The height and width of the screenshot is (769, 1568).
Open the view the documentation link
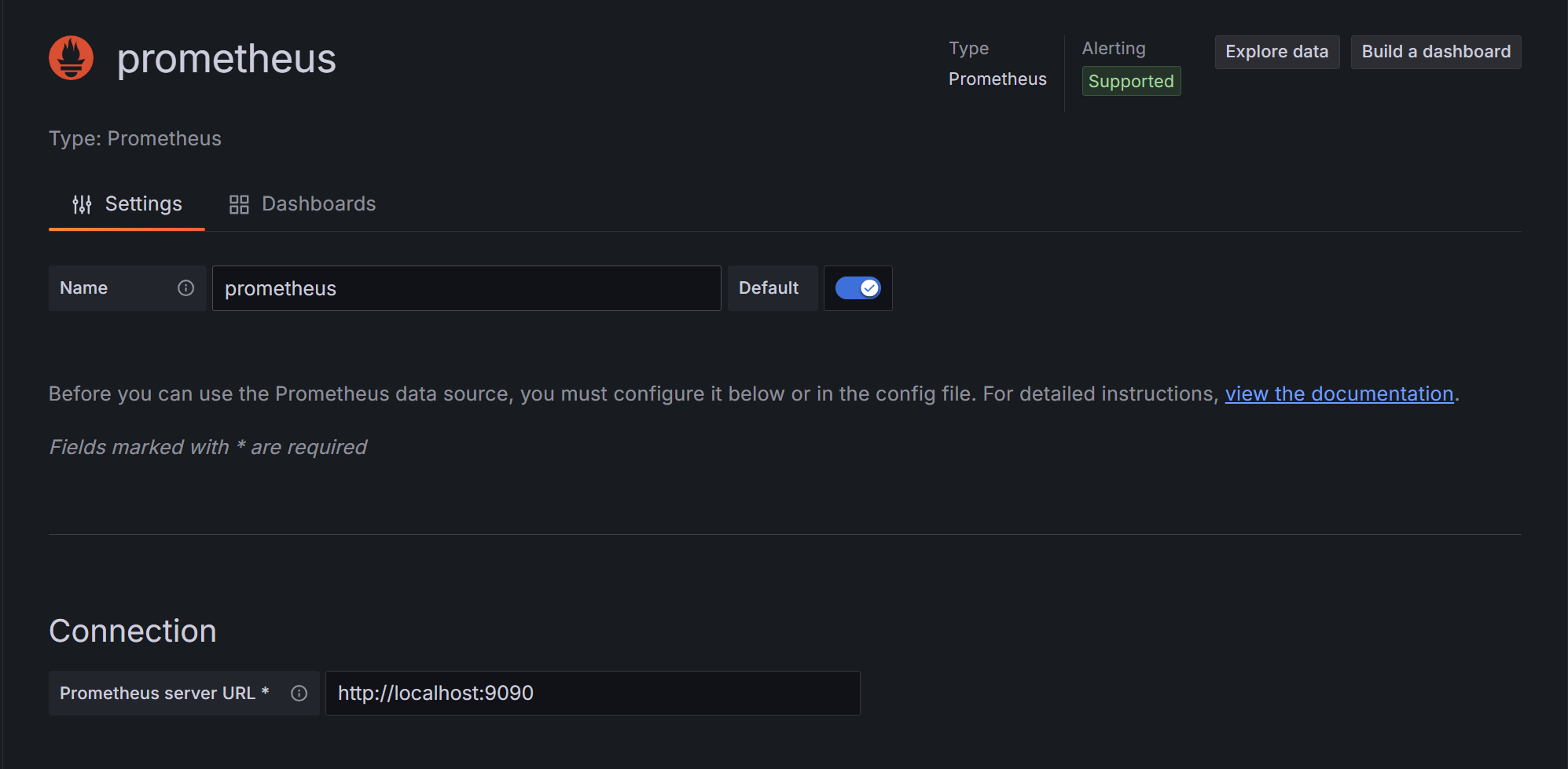[1339, 394]
